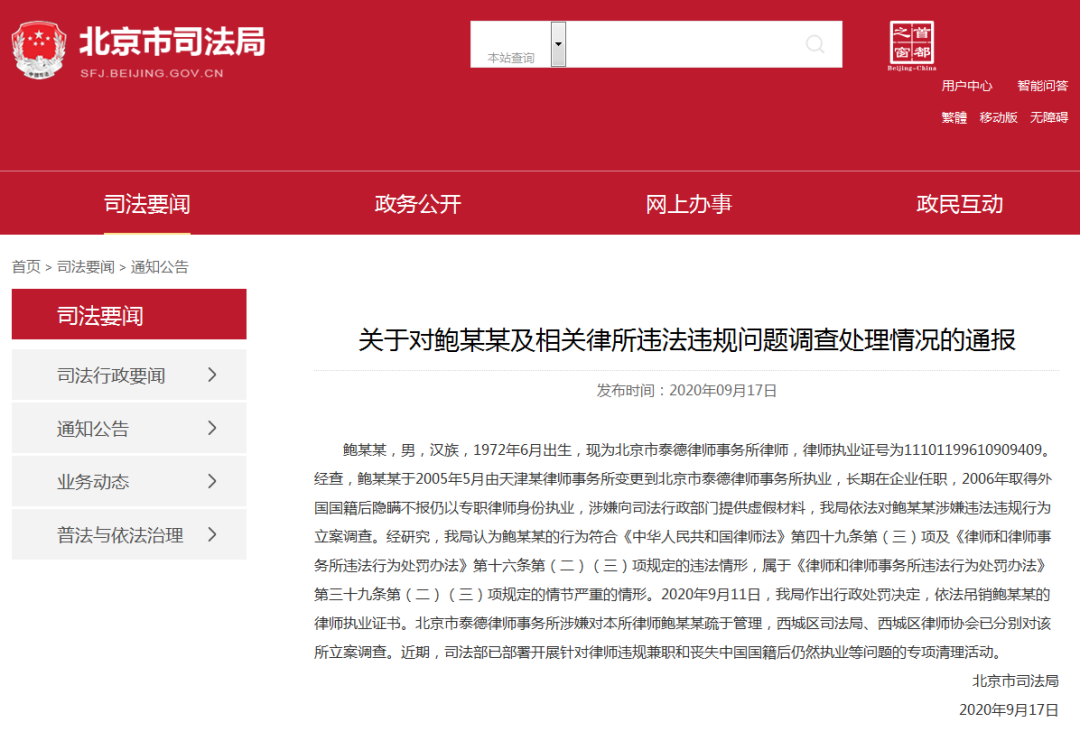This screenshot has height=741, width=1080.
Task: Focus the site search input field
Action: coord(704,45)
